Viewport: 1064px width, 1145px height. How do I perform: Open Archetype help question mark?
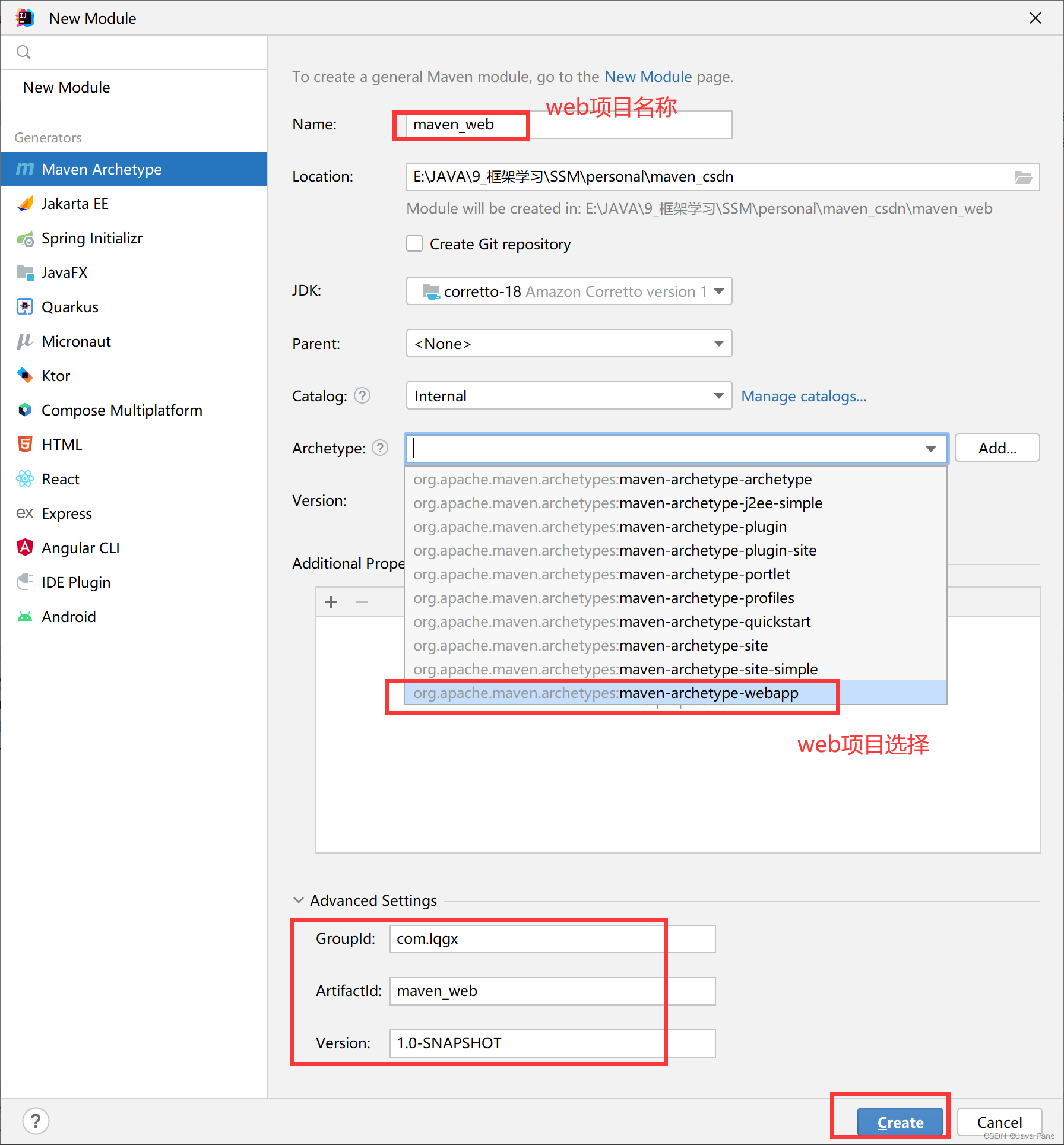click(380, 448)
